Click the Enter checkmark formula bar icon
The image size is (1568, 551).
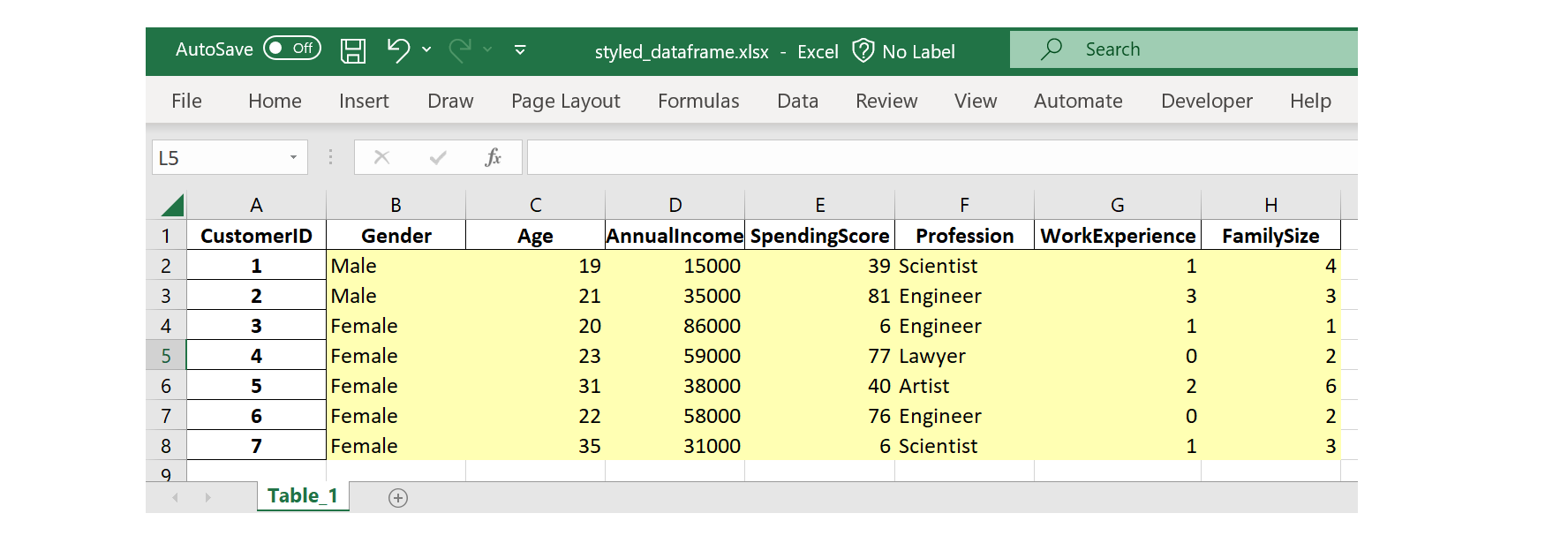pyautogui.click(x=437, y=157)
